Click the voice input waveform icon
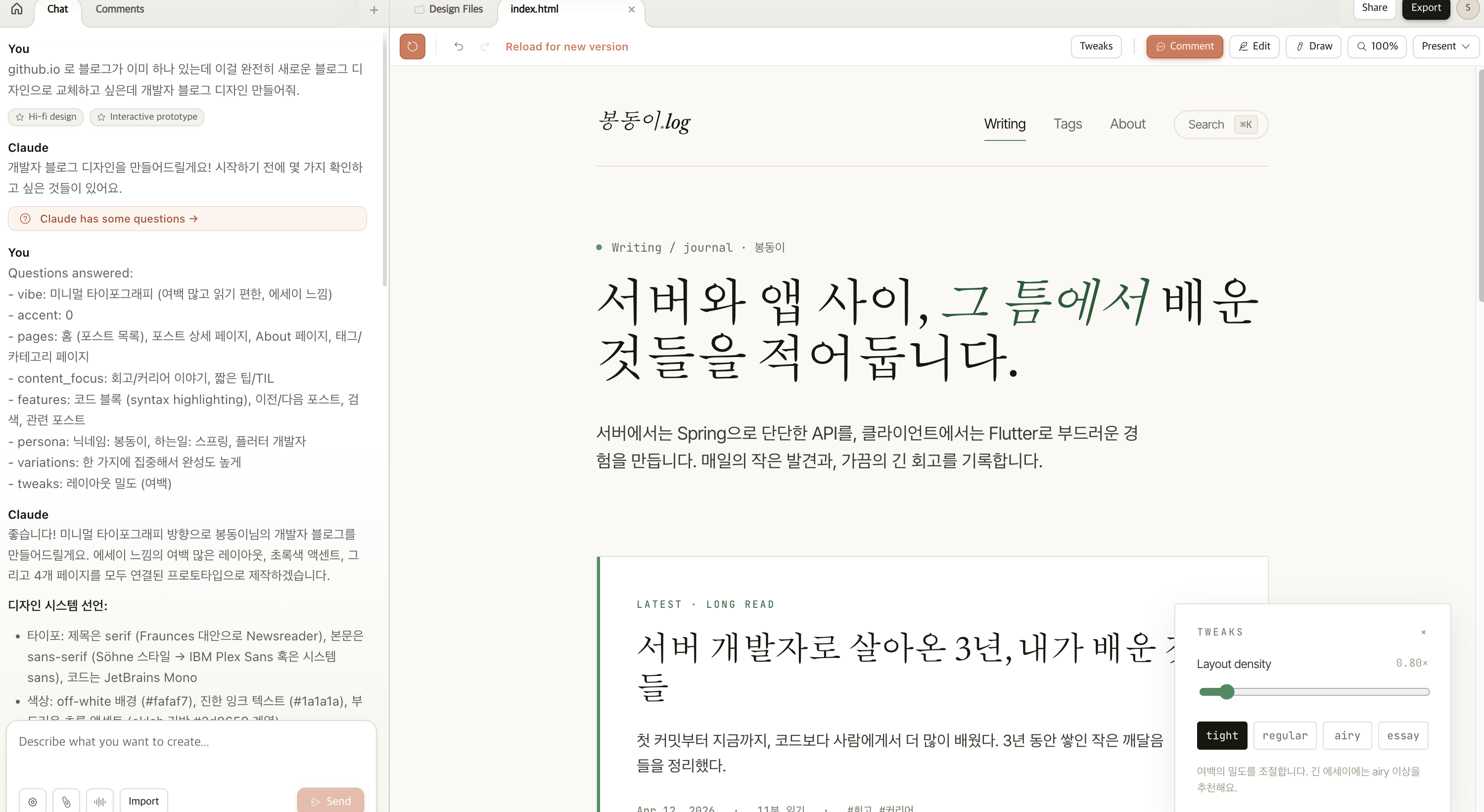 point(99,801)
